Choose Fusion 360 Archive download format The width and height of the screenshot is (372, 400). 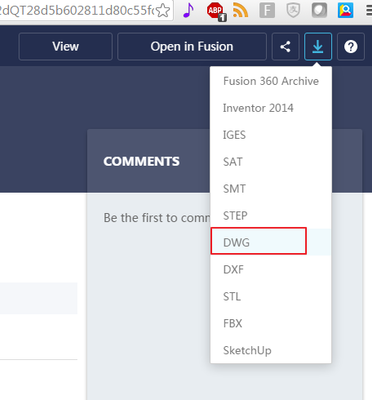271,81
